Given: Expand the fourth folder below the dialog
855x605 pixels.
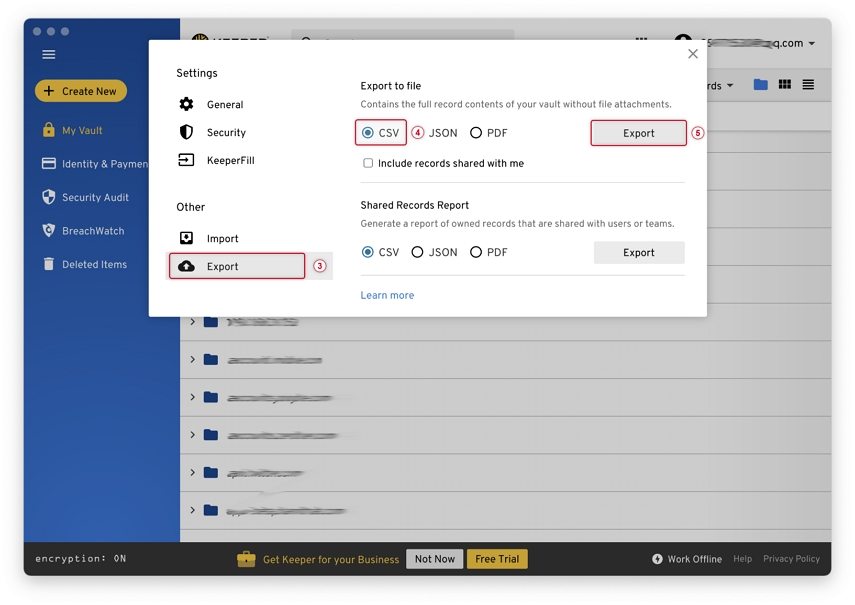Looking at the screenshot, I should [192, 434].
